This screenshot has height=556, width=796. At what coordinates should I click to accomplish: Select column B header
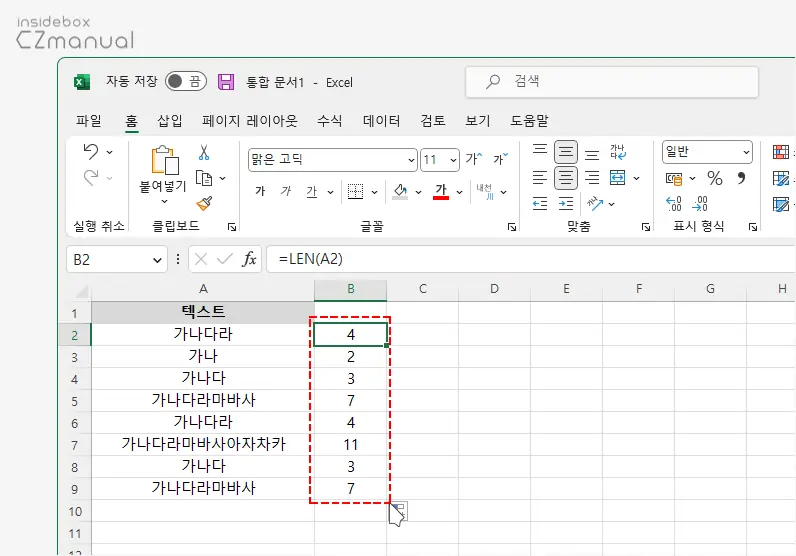351,289
